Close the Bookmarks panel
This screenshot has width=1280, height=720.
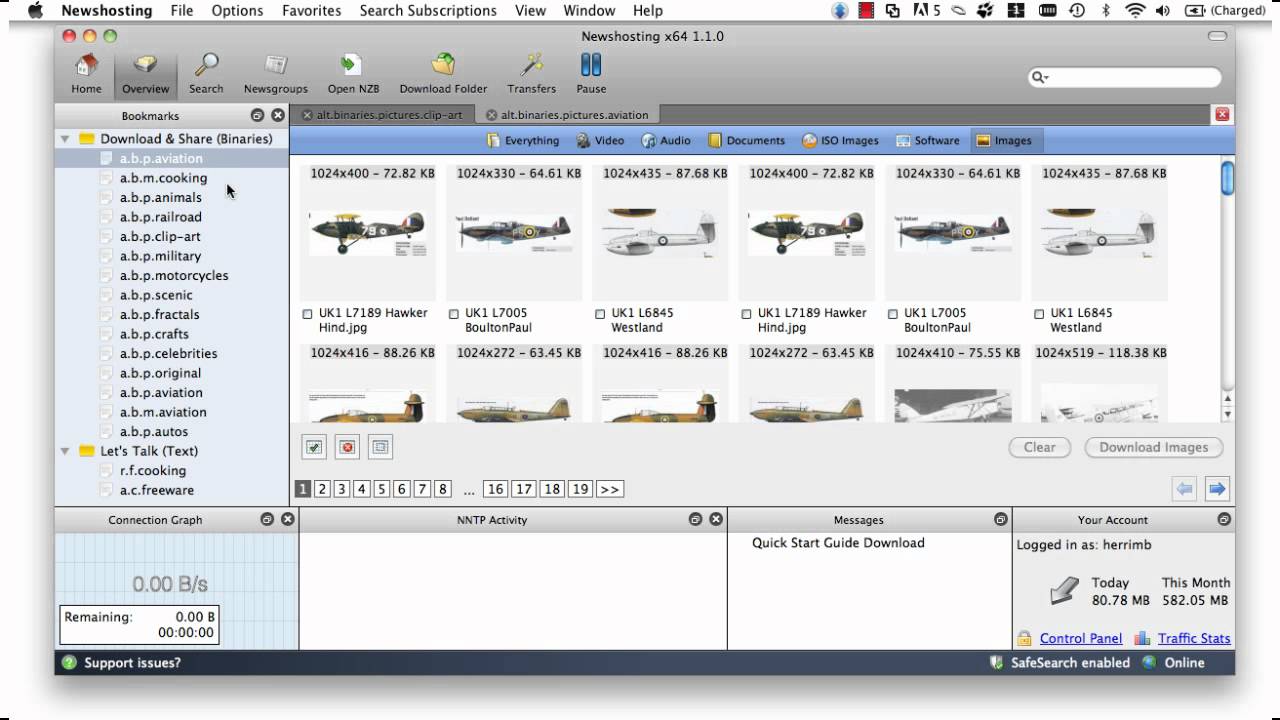point(278,115)
